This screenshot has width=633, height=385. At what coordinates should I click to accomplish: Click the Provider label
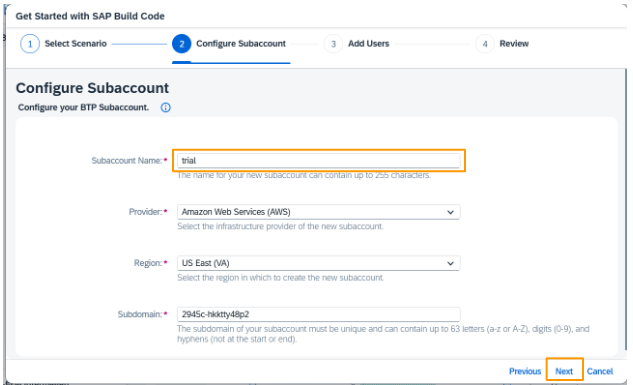pyautogui.click(x=145, y=212)
